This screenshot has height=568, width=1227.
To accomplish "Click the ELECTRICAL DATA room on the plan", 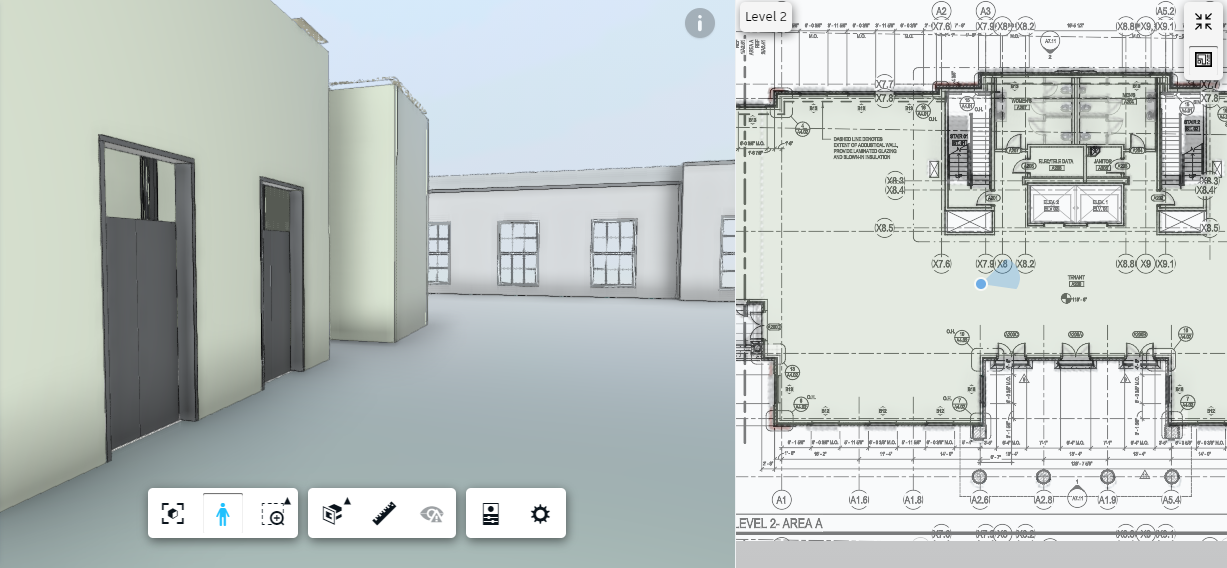I will [x=1056, y=161].
